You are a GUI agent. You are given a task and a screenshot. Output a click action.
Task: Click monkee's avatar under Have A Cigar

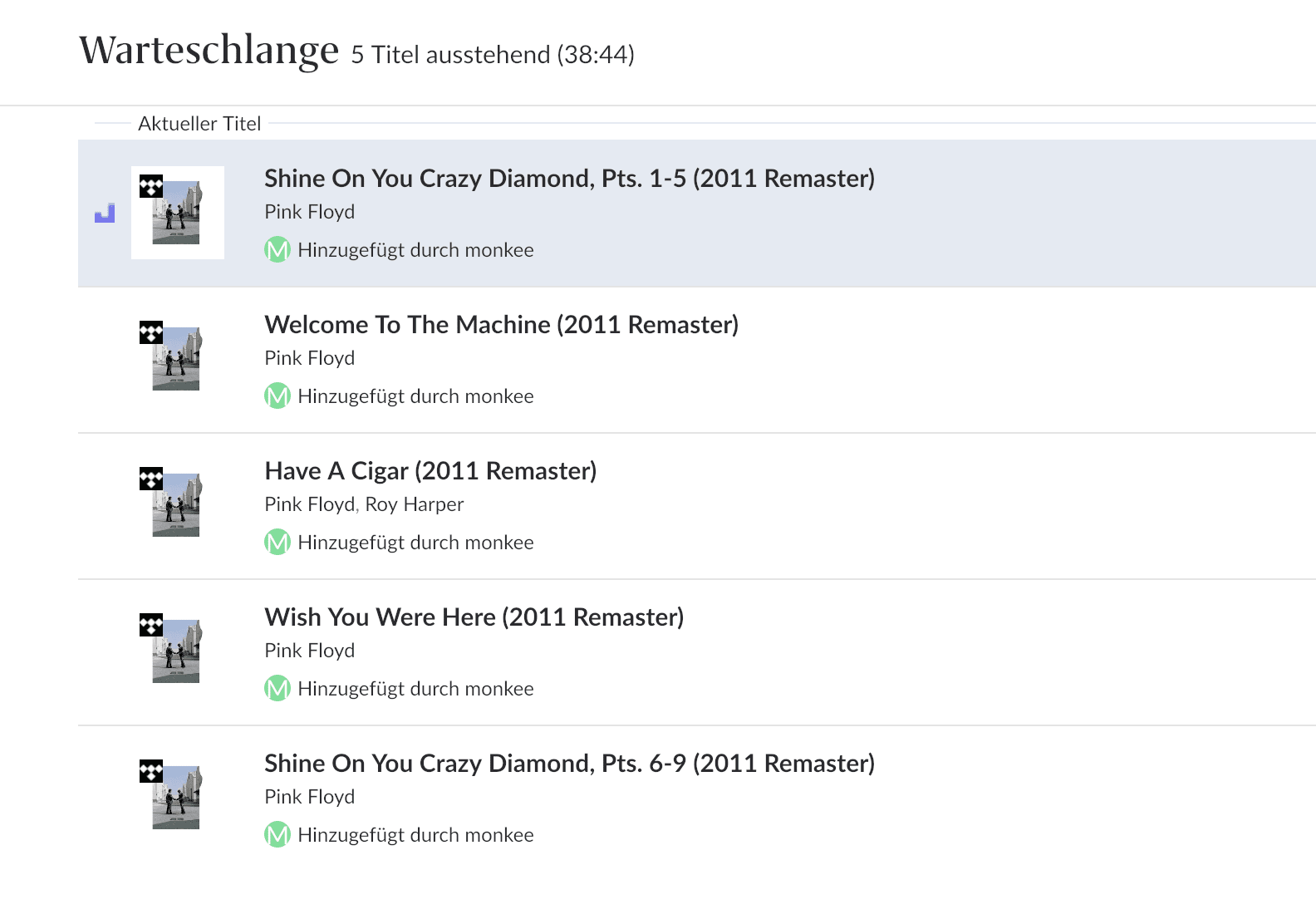[277, 542]
